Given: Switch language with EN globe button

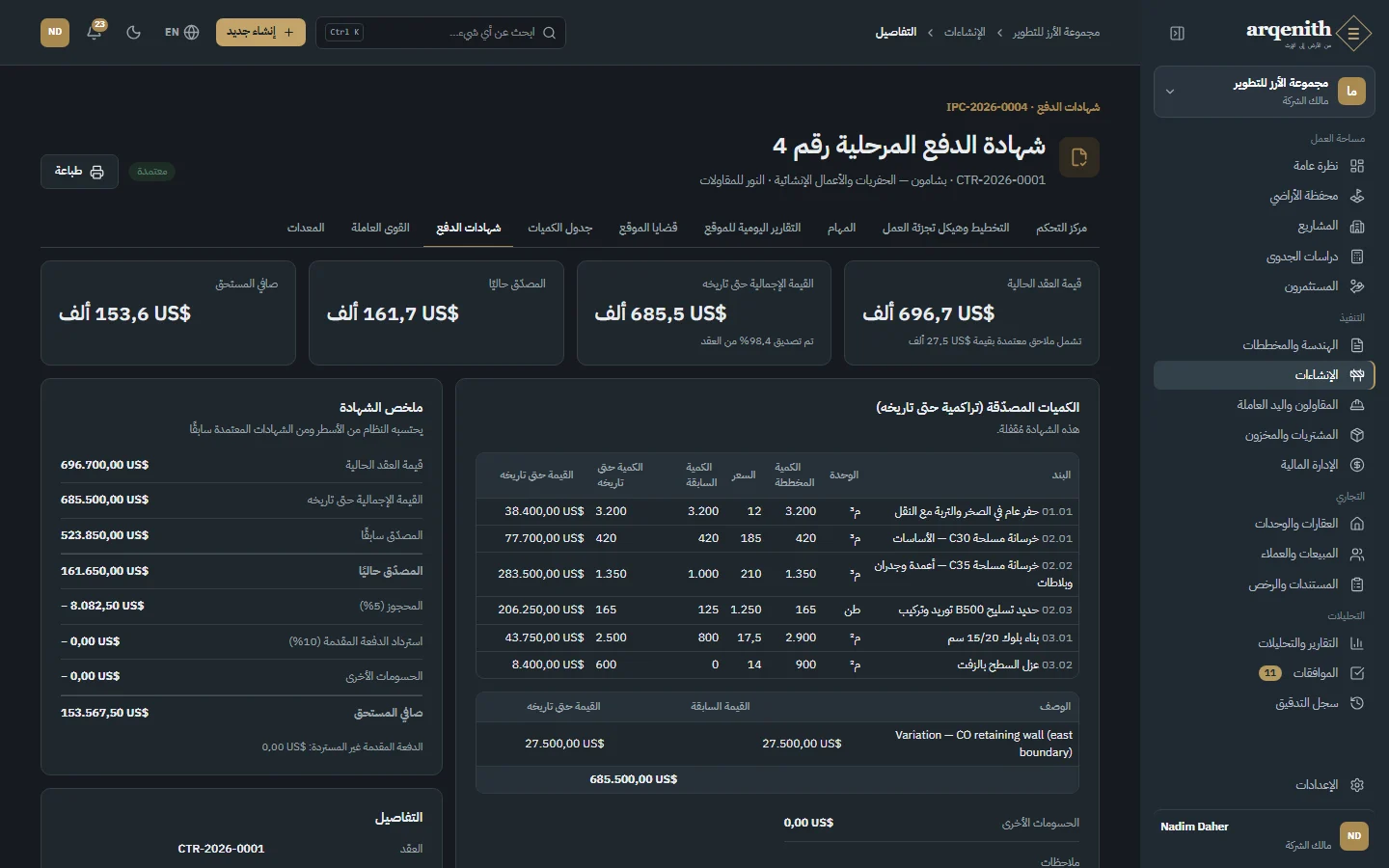Looking at the screenshot, I should [181, 32].
